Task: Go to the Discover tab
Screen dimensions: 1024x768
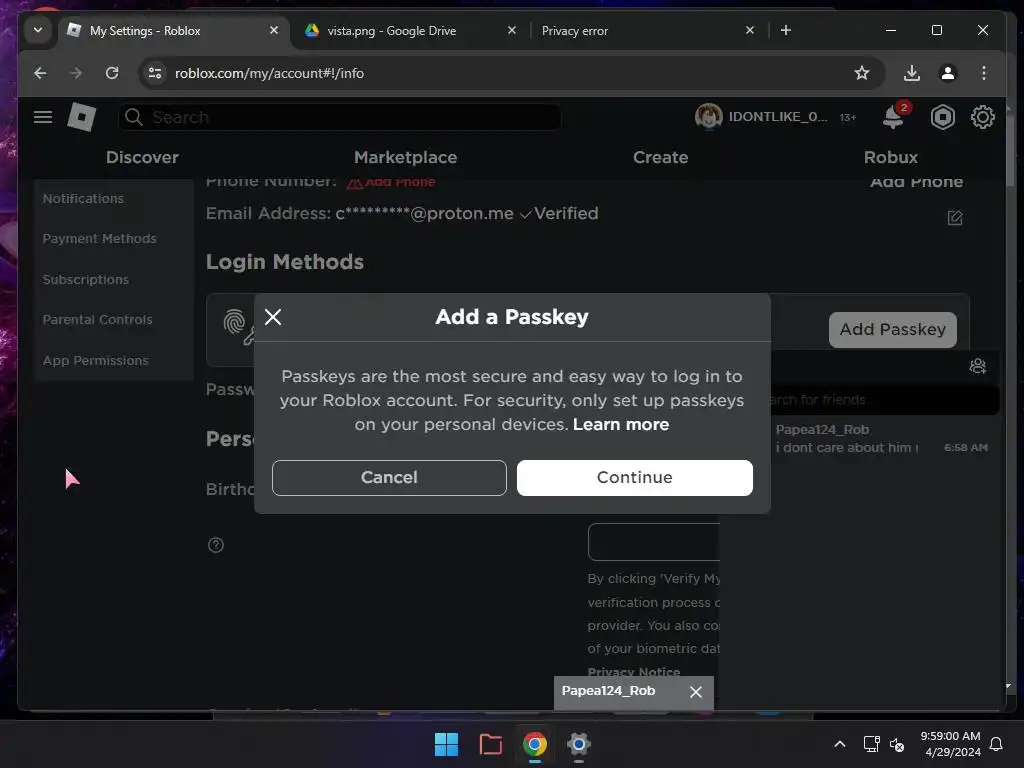Action: click(x=142, y=157)
